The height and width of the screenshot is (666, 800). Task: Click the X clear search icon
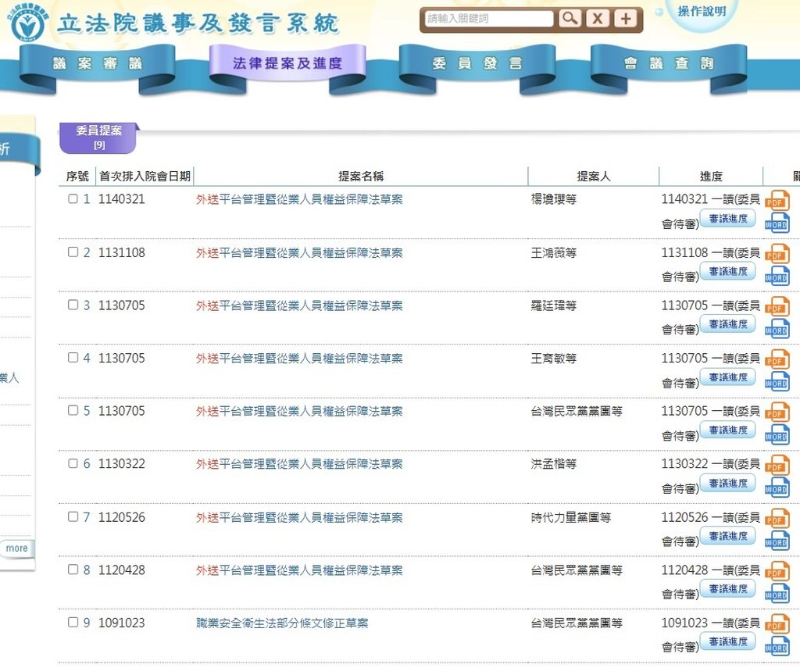(x=597, y=19)
